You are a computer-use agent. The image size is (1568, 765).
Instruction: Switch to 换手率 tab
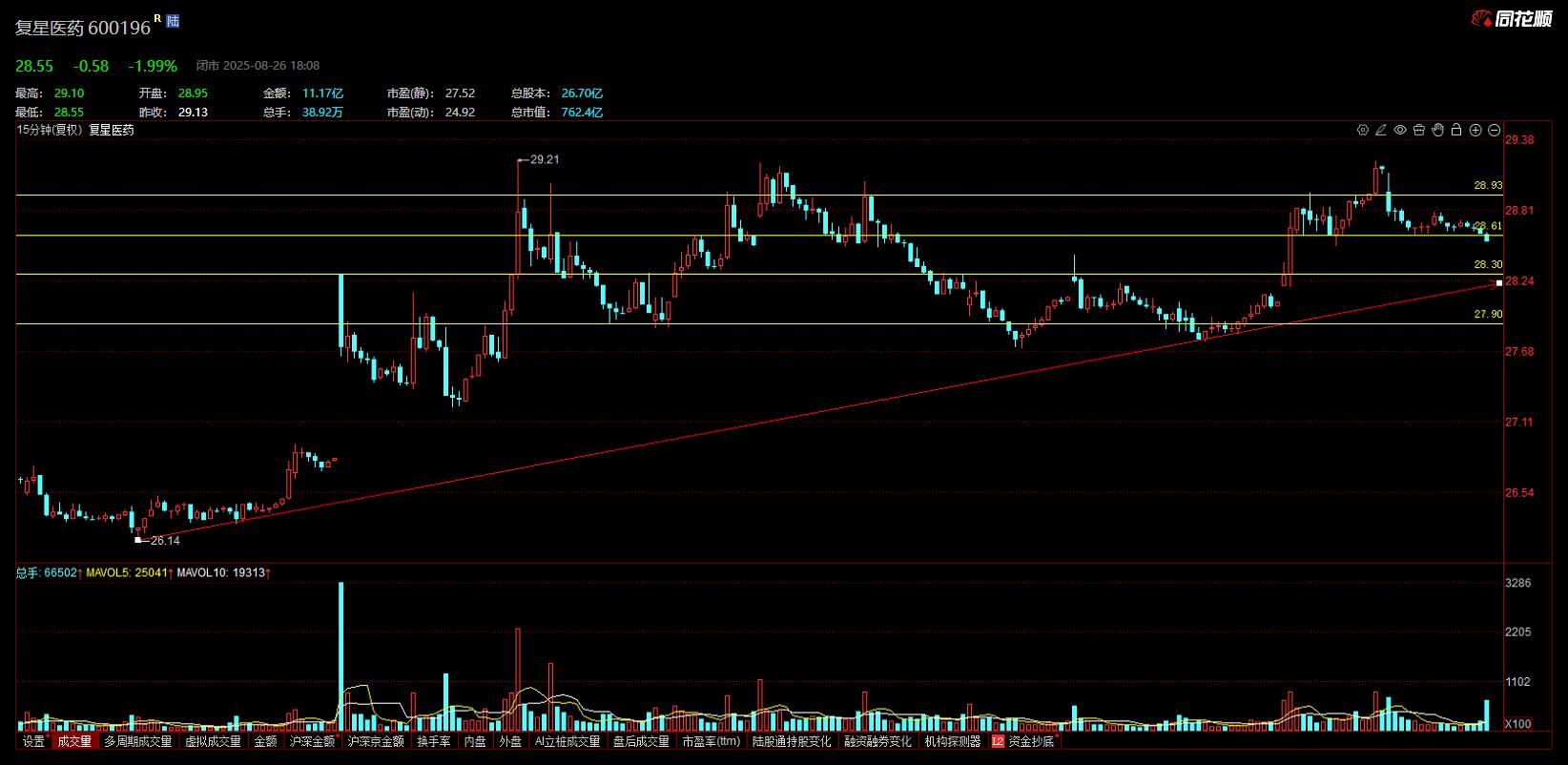434,741
